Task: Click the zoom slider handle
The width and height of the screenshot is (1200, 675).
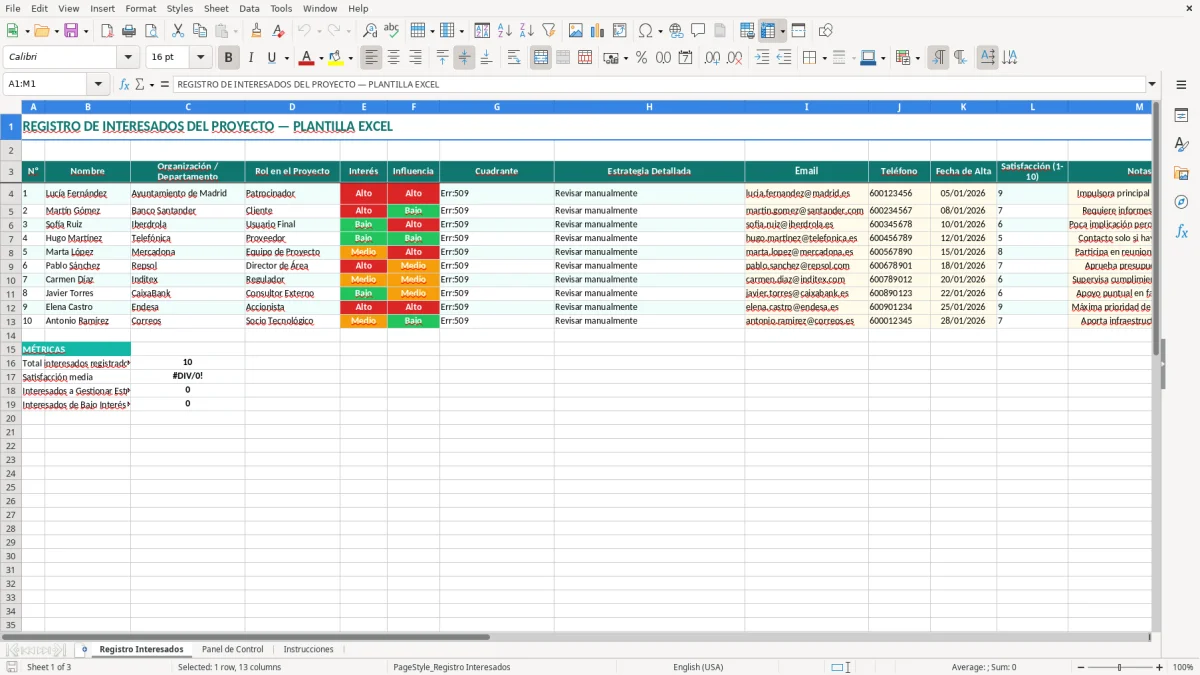Action: (x=1119, y=667)
